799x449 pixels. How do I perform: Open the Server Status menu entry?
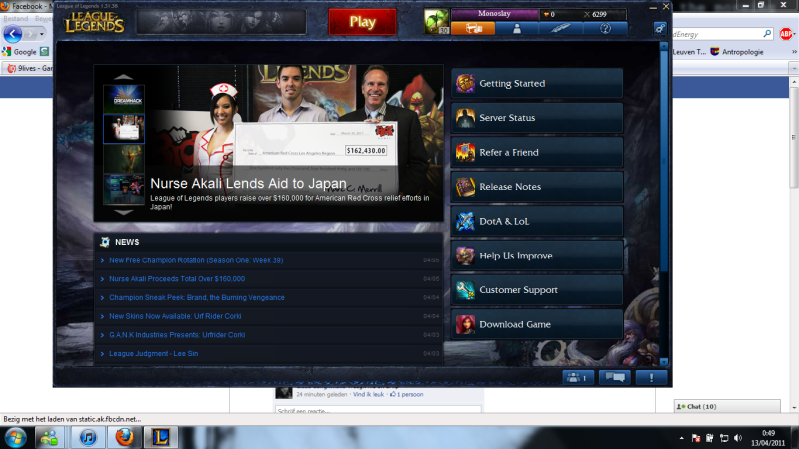[538, 118]
